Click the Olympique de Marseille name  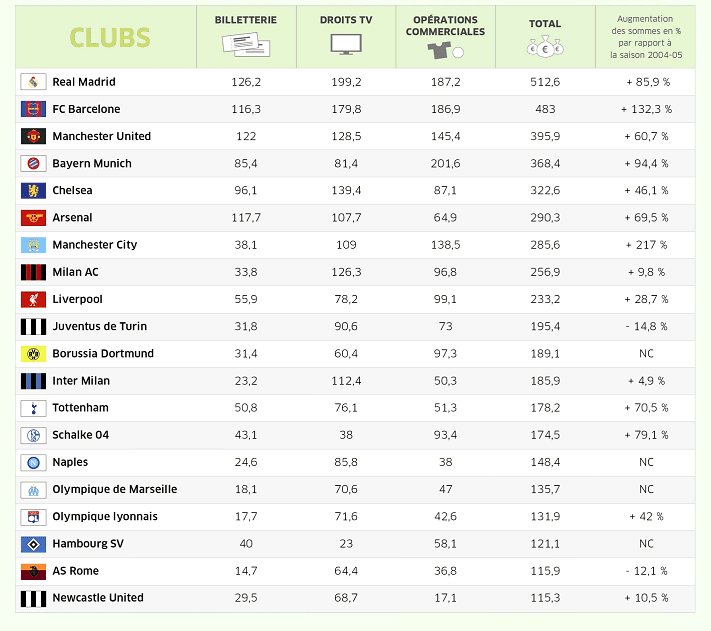pos(114,490)
